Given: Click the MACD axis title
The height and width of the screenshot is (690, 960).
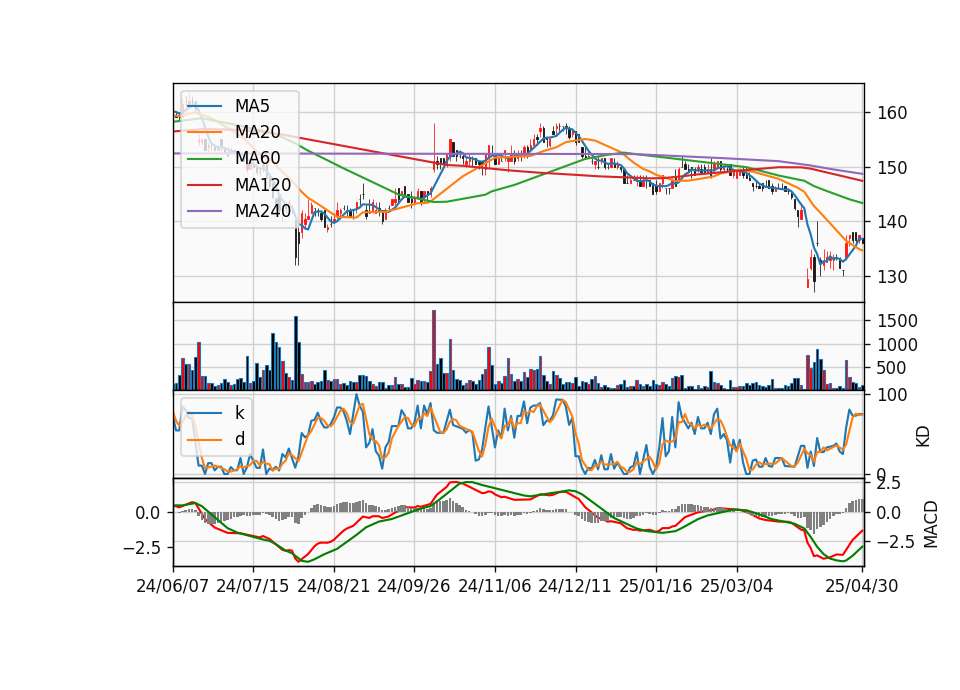Looking at the screenshot, I should (931, 524).
